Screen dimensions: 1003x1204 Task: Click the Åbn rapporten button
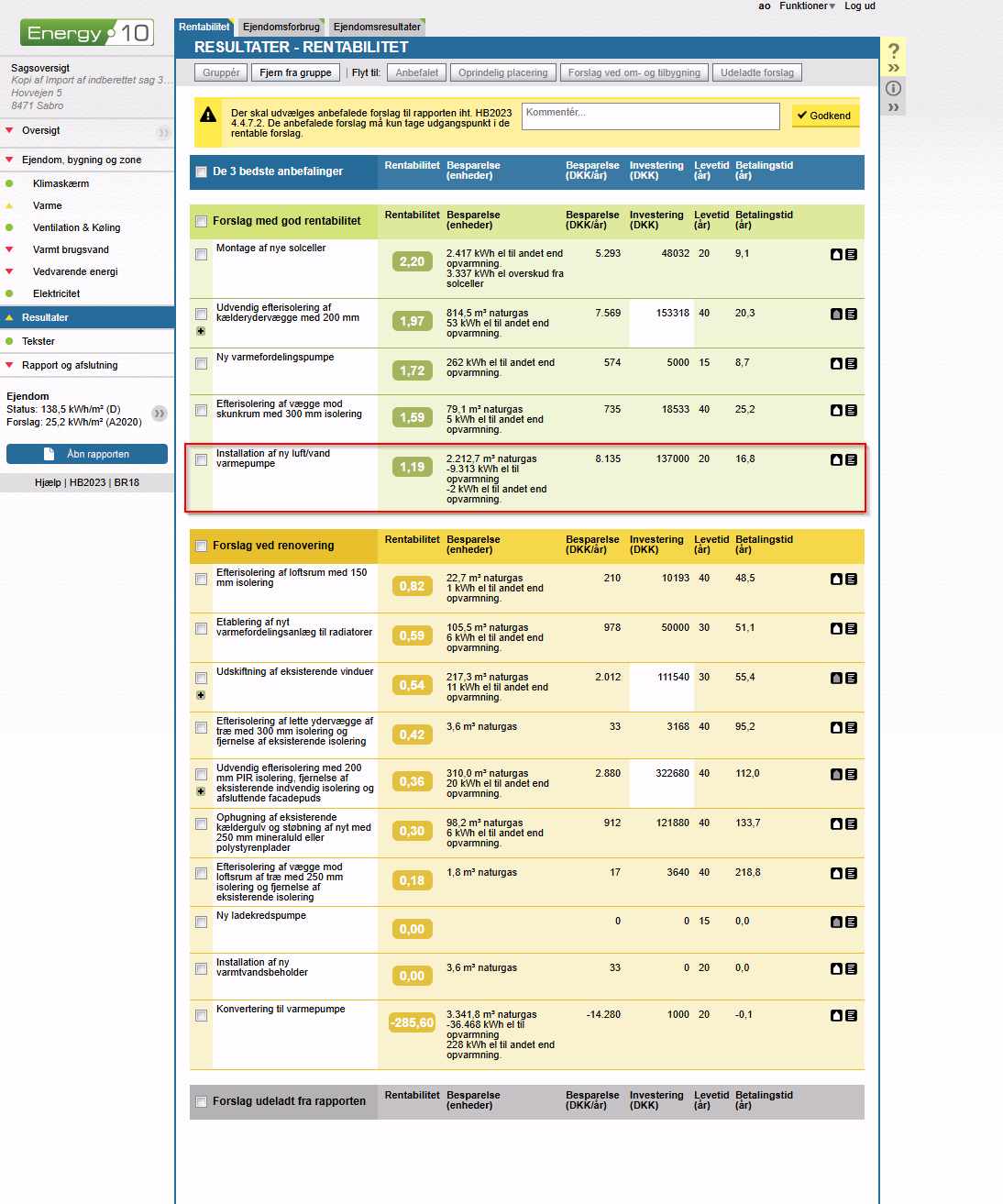[87, 454]
